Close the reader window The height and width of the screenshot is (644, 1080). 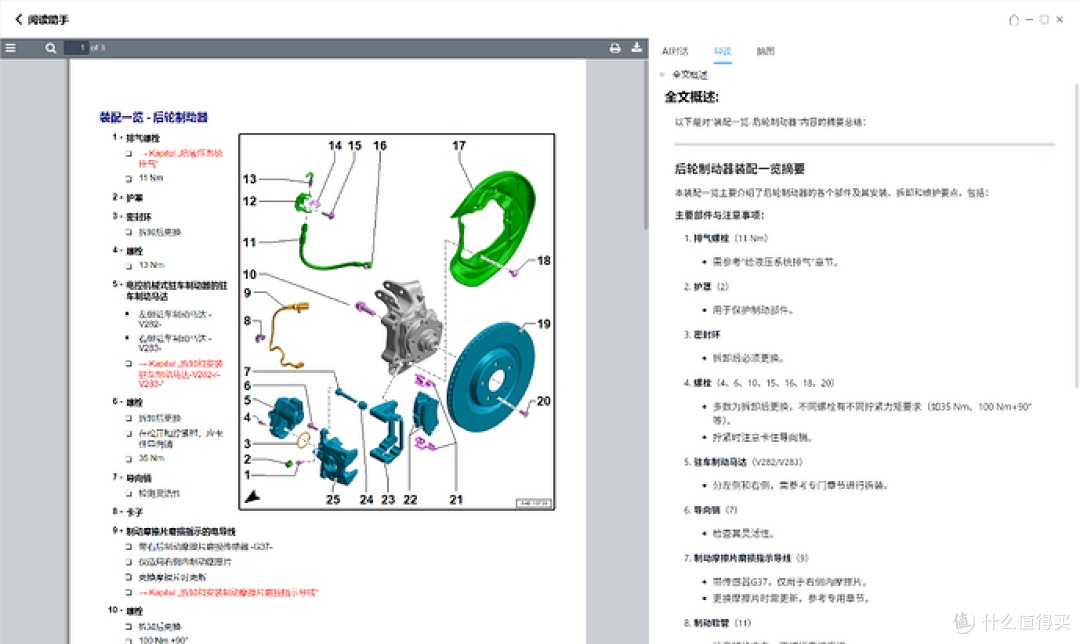click(1060, 20)
